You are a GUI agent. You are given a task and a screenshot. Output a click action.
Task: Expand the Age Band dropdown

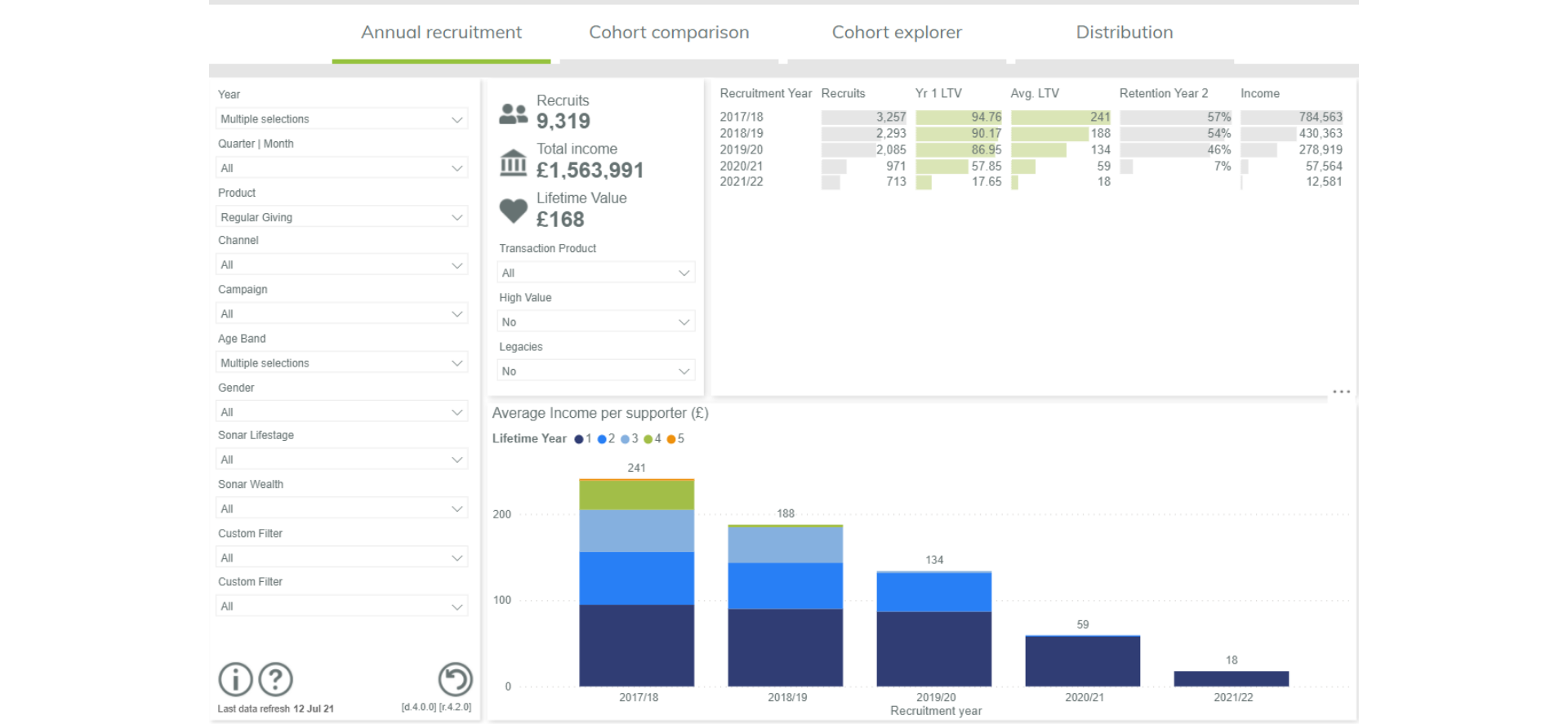coord(342,362)
